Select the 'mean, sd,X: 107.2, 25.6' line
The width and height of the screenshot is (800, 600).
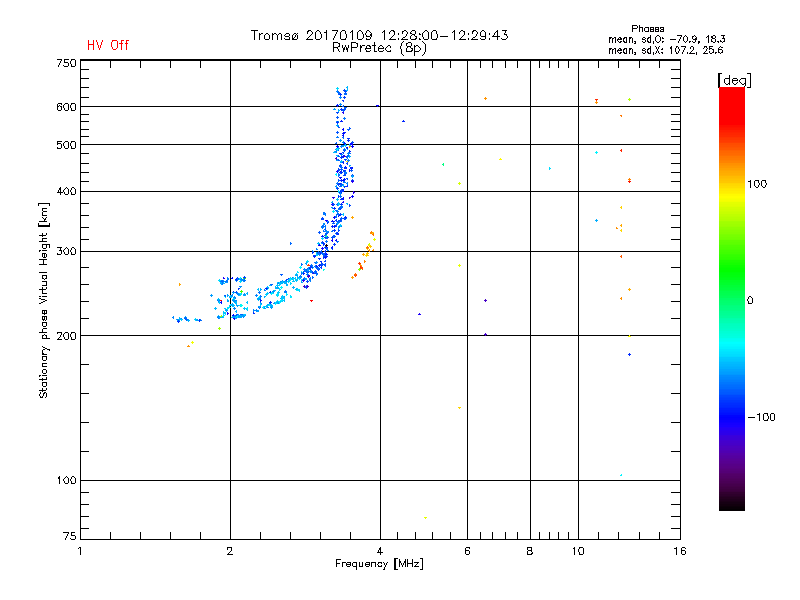[665, 50]
